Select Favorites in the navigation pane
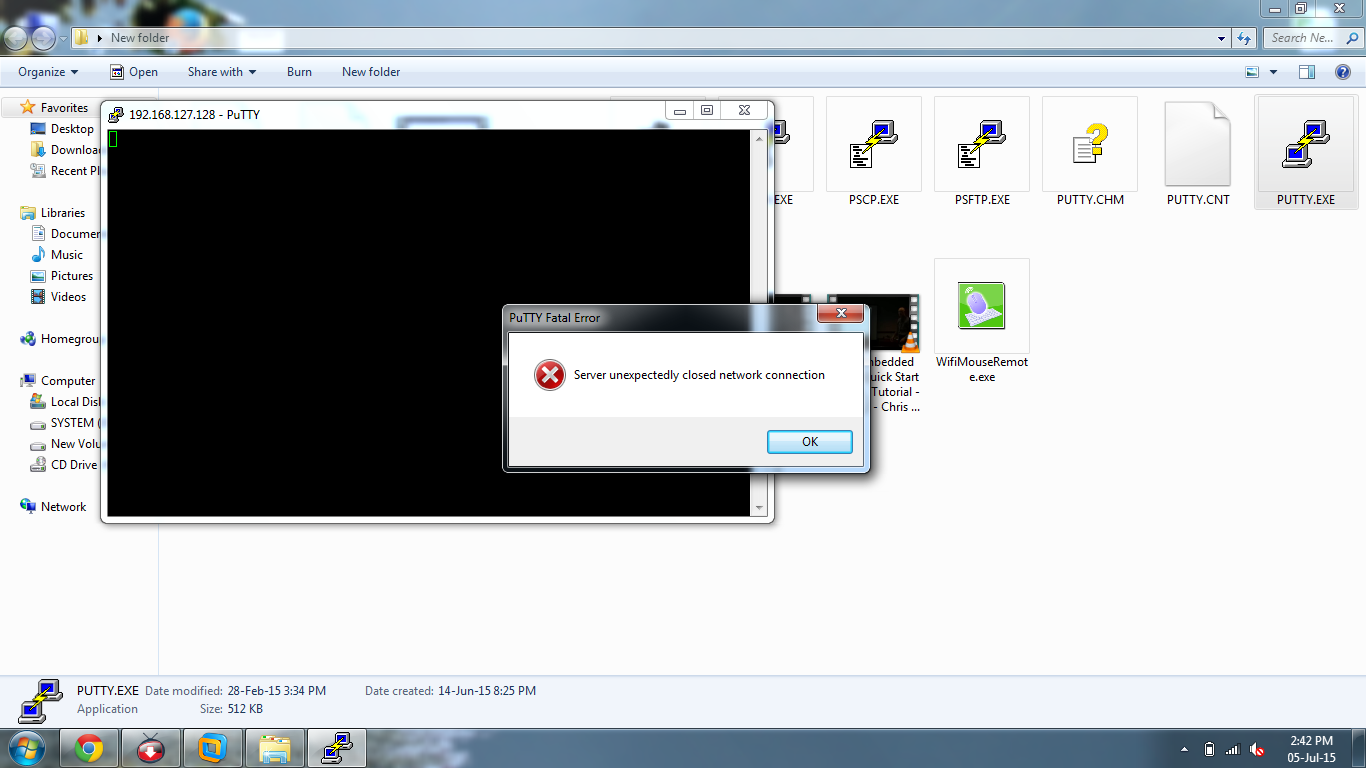 pos(64,108)
